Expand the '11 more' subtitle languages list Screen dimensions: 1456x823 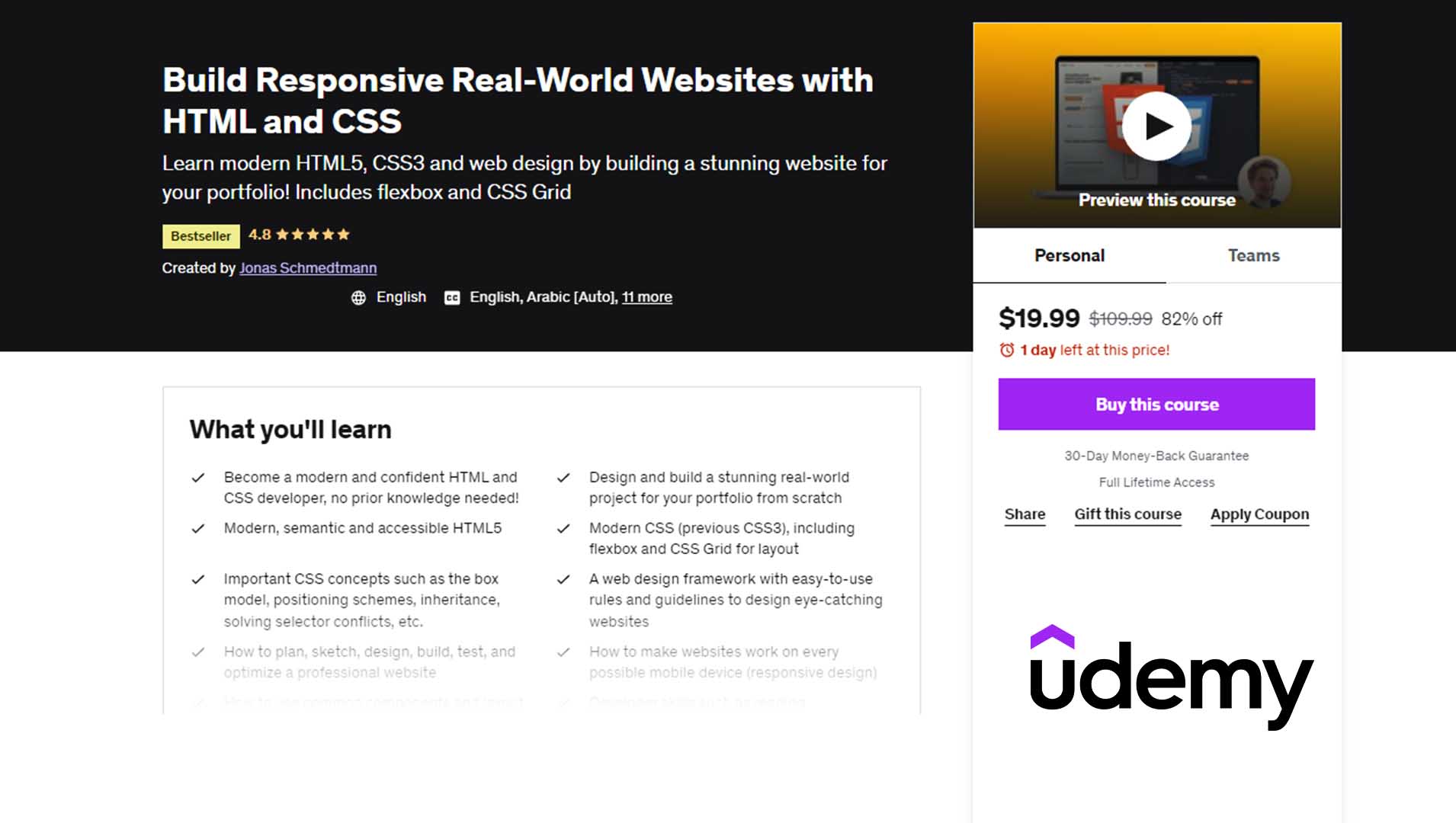[x=646, y=296]
